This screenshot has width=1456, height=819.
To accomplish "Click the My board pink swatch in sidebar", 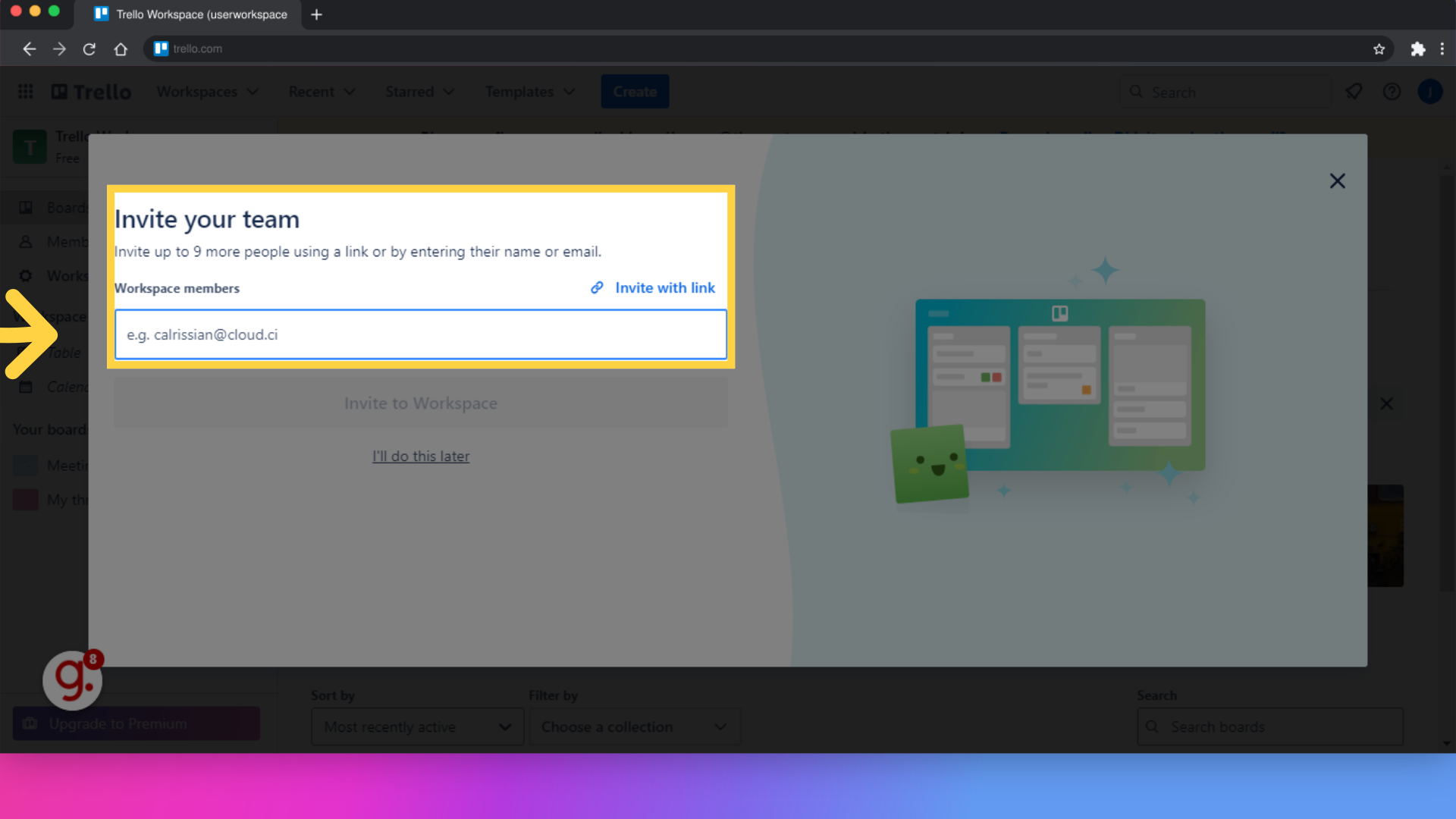I will [25, 500].
